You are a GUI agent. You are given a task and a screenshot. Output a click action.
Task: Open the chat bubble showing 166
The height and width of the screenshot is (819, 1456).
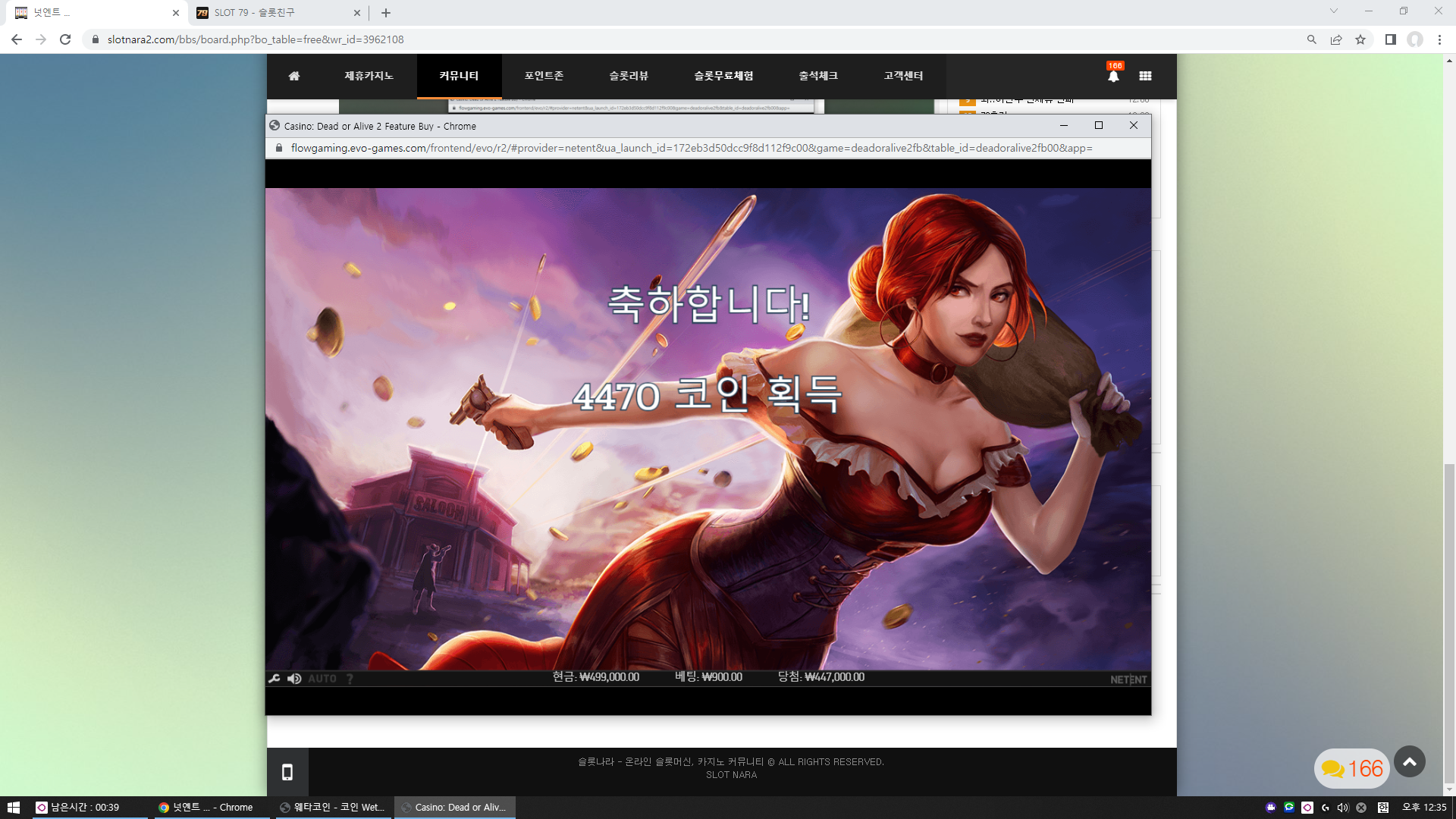[1352, 768]
